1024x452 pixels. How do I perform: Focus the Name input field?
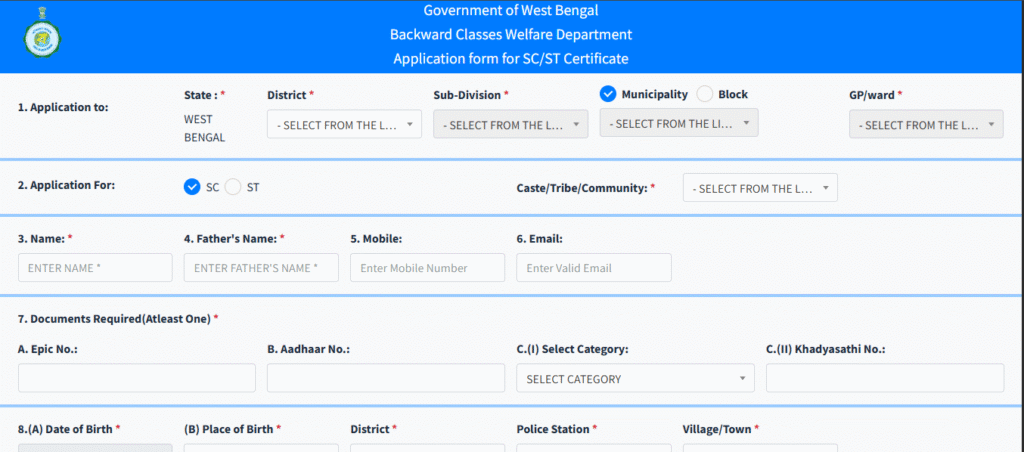point(95,268)
